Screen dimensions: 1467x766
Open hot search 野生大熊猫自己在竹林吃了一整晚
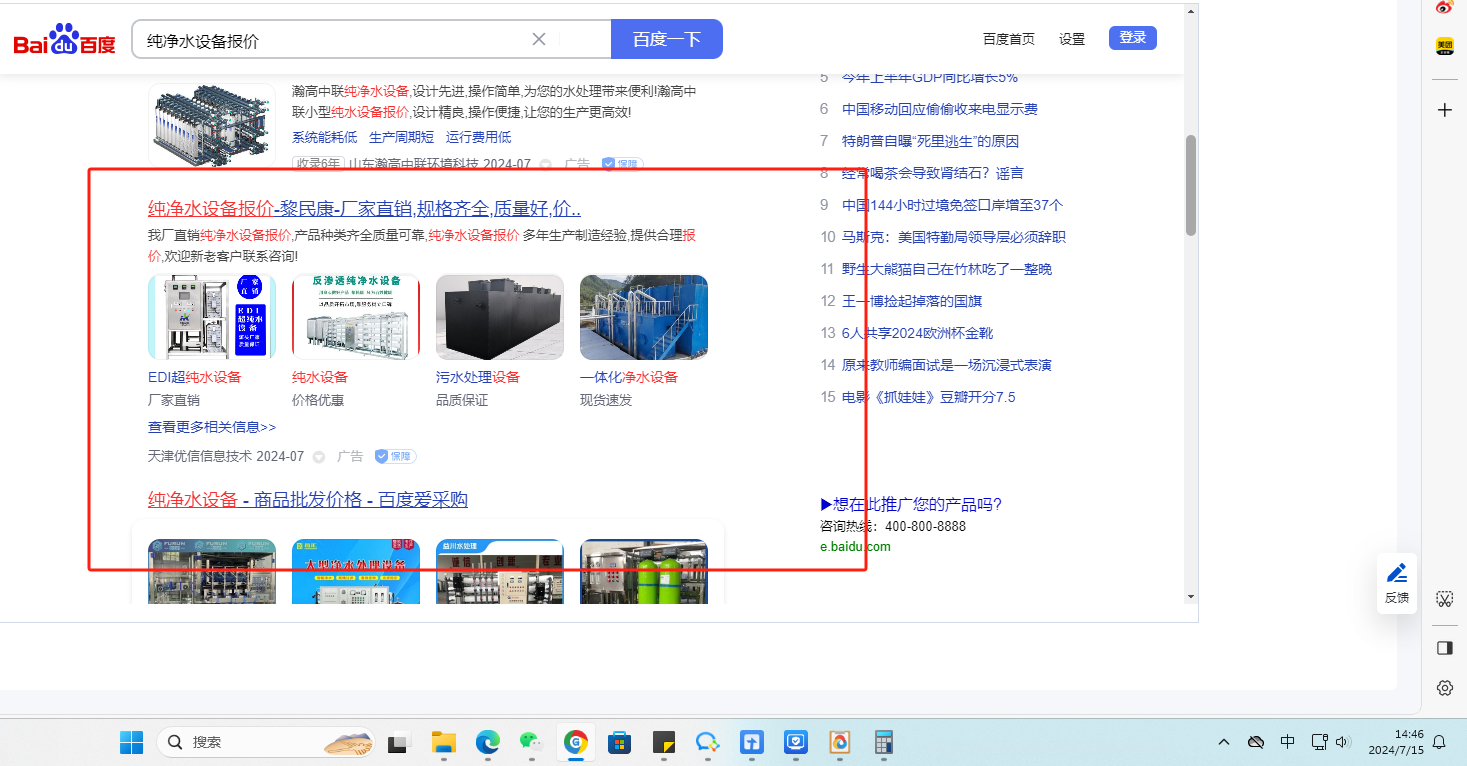pyautogui.click(x=947, y=269)
